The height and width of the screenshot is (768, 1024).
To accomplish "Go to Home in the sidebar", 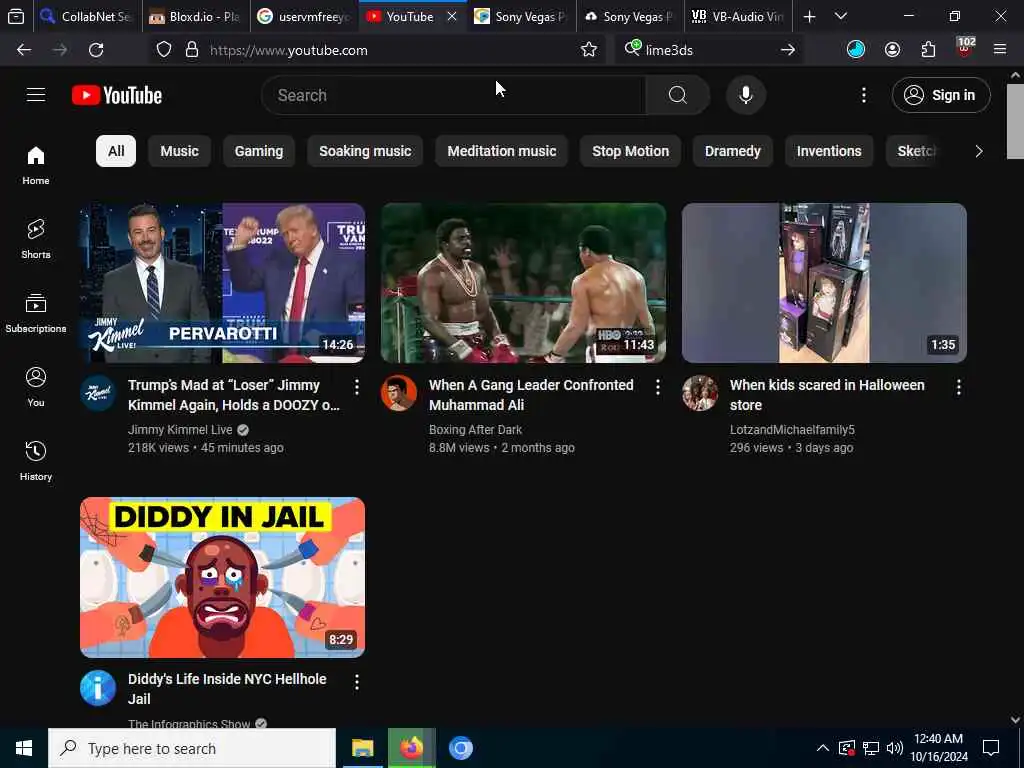I will pyautogui.click(x=36, y=165).
